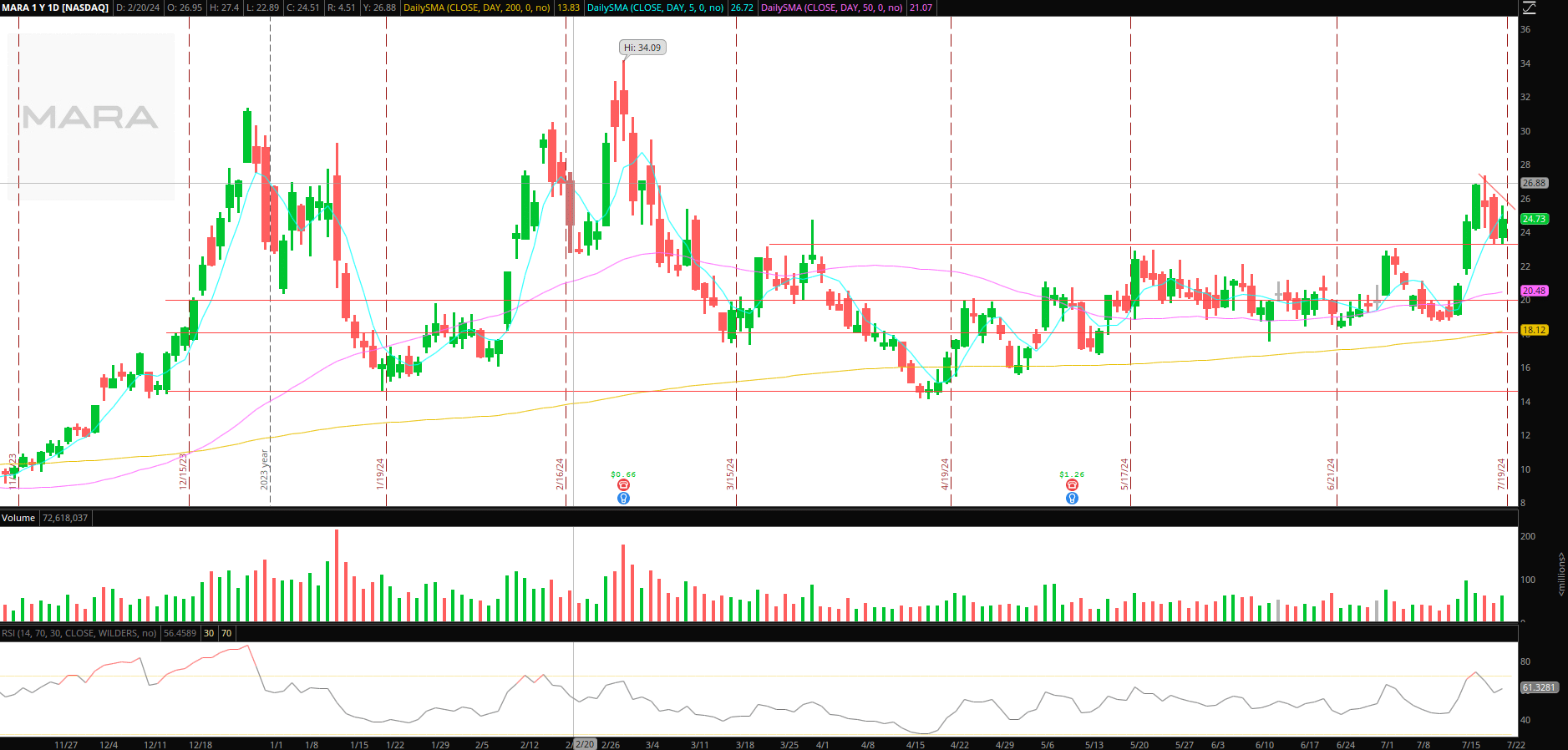Screen dimensions: 1568x750
Task: Click the green 24.73 last price bubble
Action: tap(1534, 219)
